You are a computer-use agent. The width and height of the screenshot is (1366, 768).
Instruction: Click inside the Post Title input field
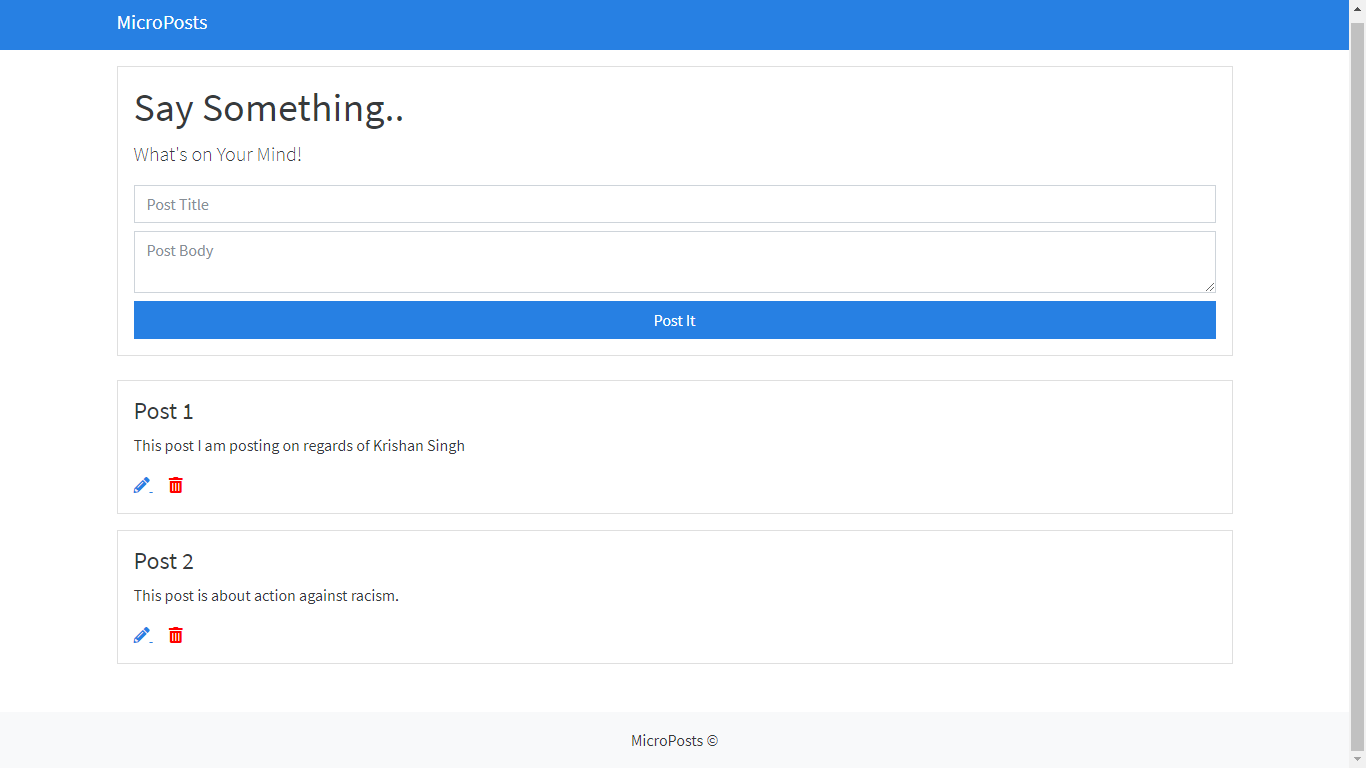click(675, 204)
